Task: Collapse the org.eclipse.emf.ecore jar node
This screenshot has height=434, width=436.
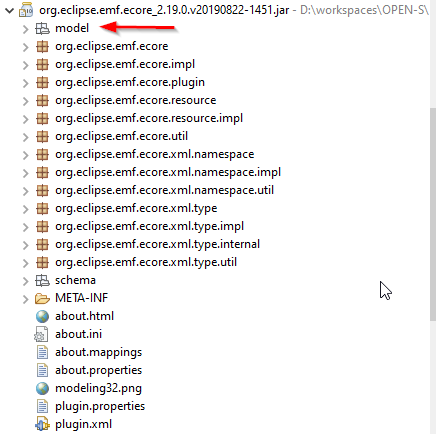Action: 9,11
